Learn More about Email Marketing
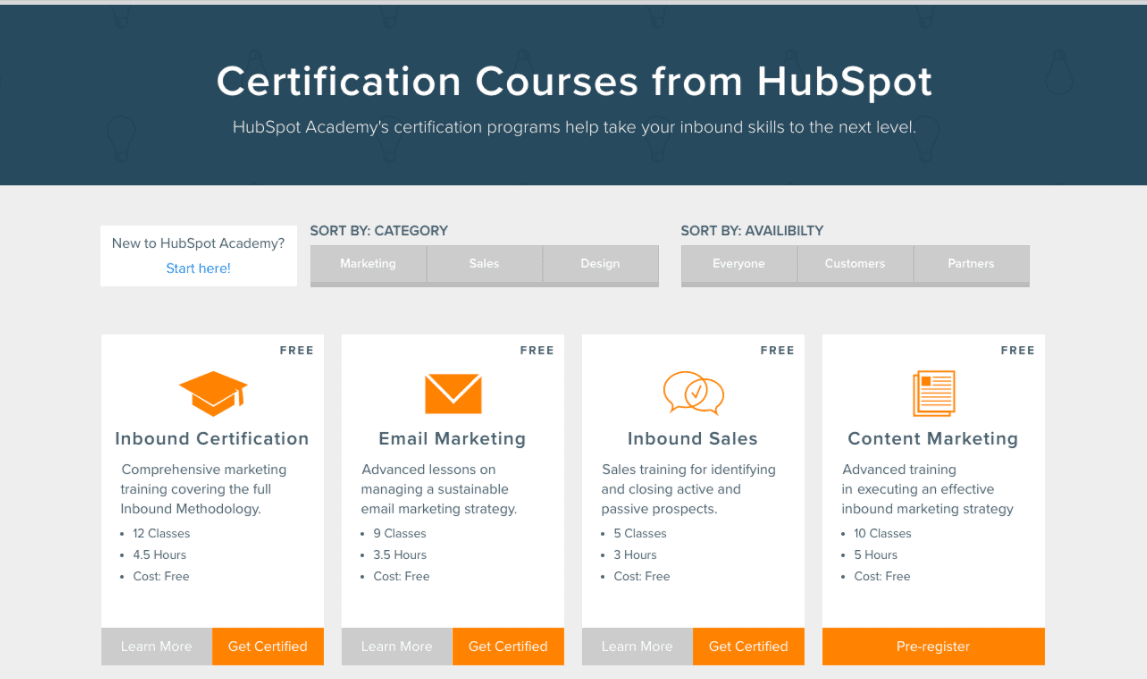The width and height of the screenshot is (1147, 679). point(397,646)
